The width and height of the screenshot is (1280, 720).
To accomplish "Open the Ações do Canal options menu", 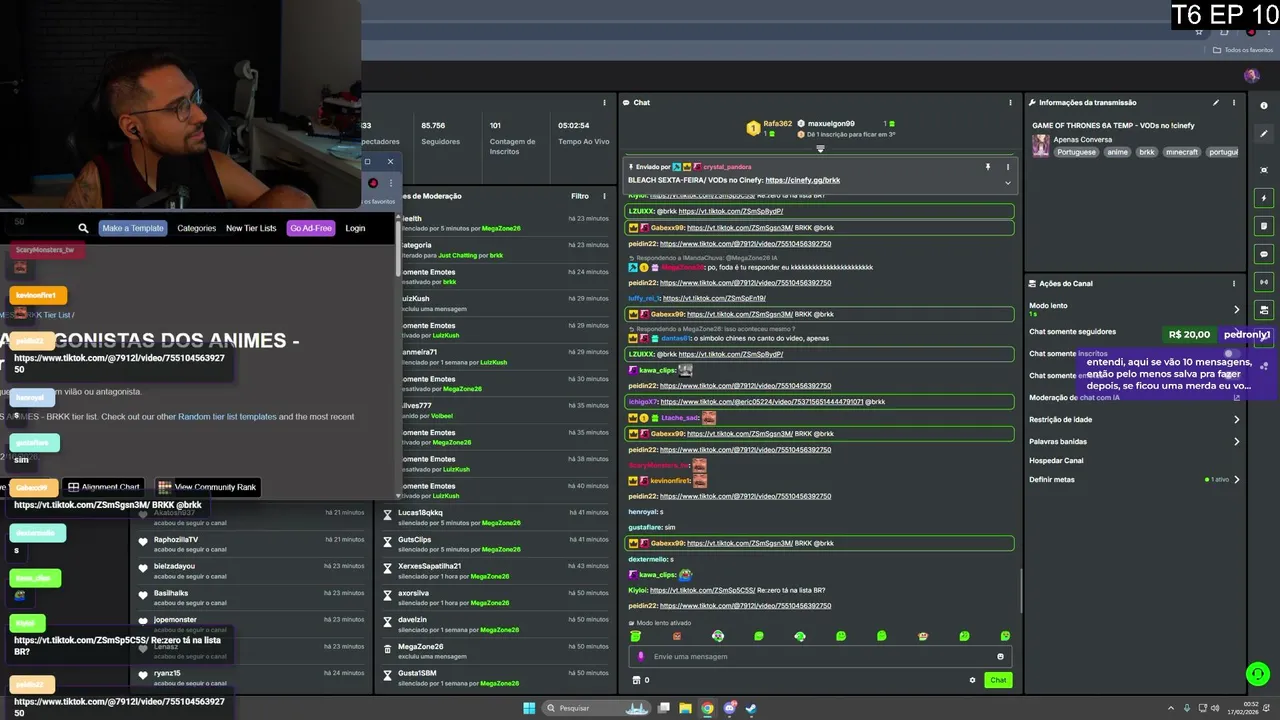I will tap(1234, 283).
